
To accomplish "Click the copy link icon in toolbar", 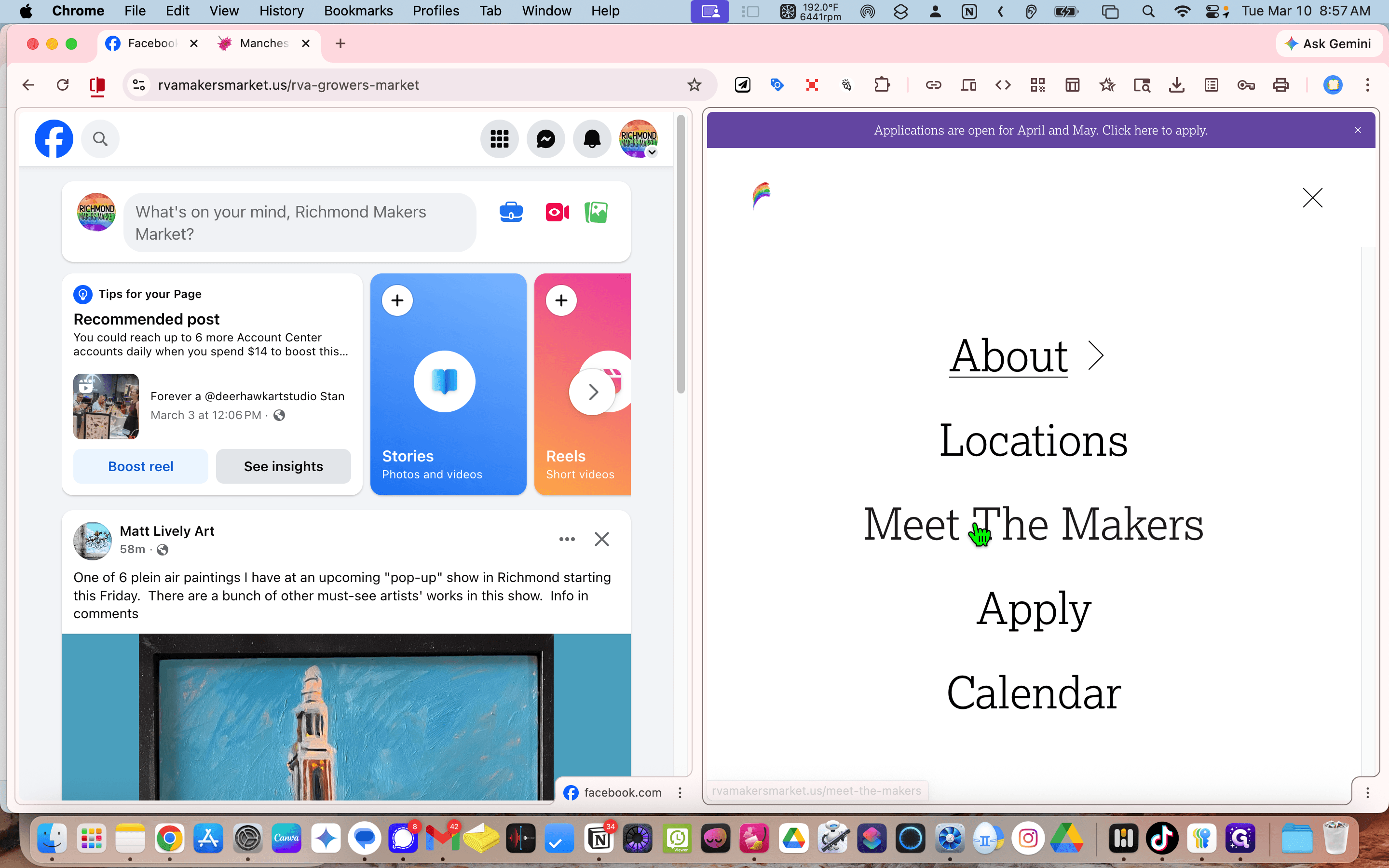I will (x=933, y=85).
